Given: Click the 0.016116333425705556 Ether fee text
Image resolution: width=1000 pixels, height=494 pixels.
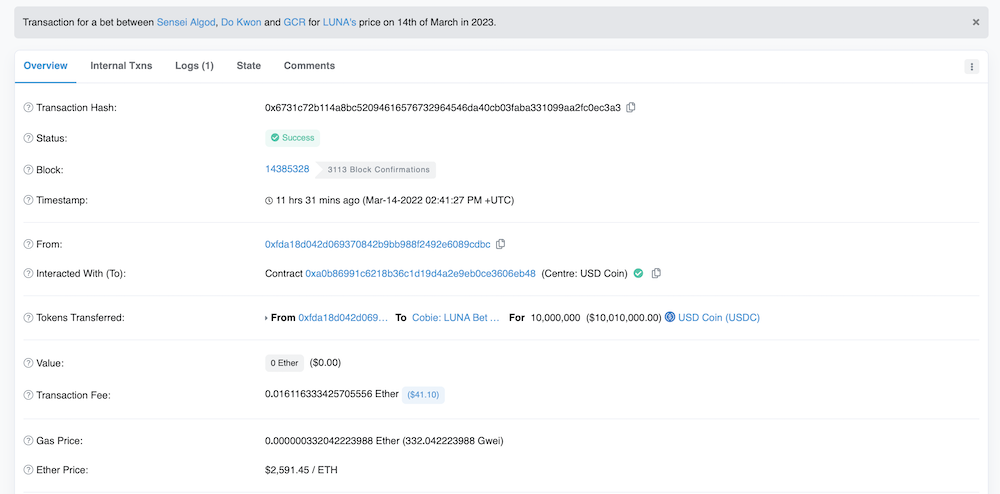Looking at the screenshot, I should (x=332, y=394).
